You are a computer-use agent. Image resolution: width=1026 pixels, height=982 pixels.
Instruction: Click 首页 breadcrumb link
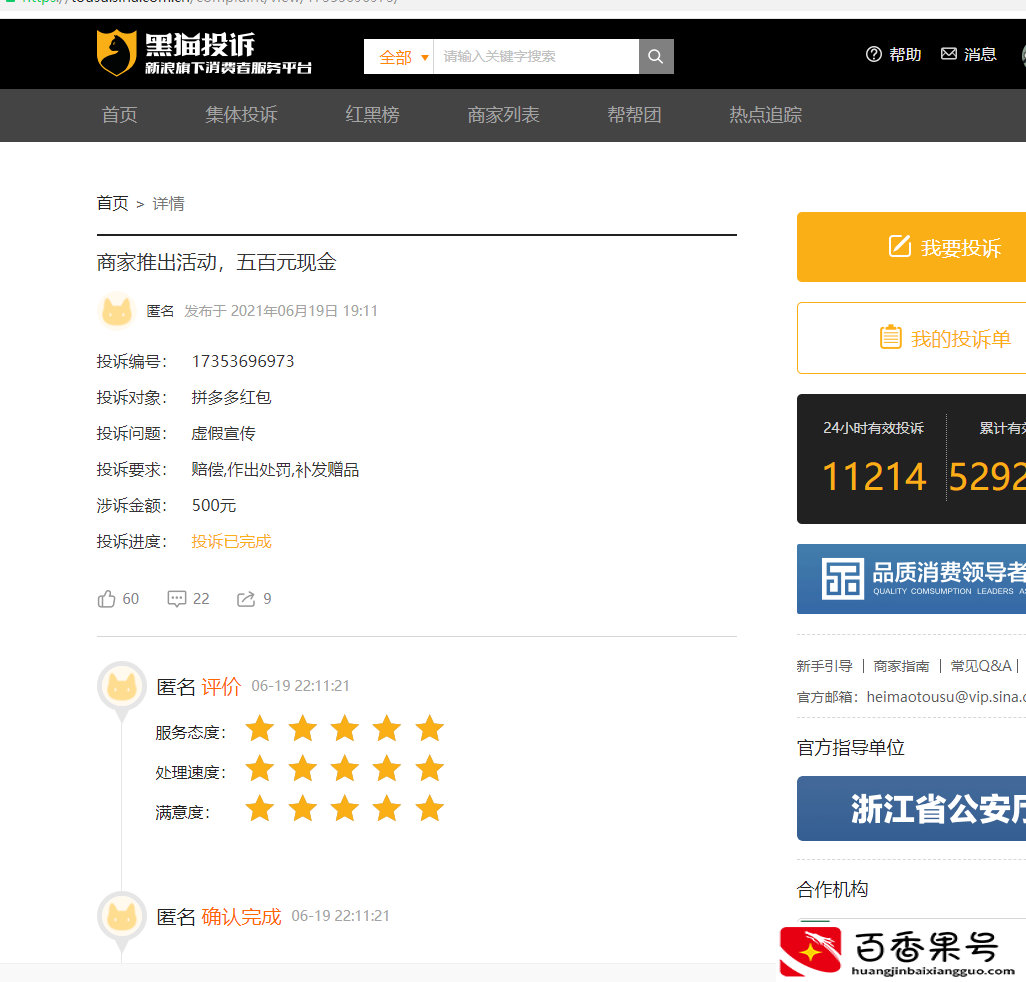[113, 203]
